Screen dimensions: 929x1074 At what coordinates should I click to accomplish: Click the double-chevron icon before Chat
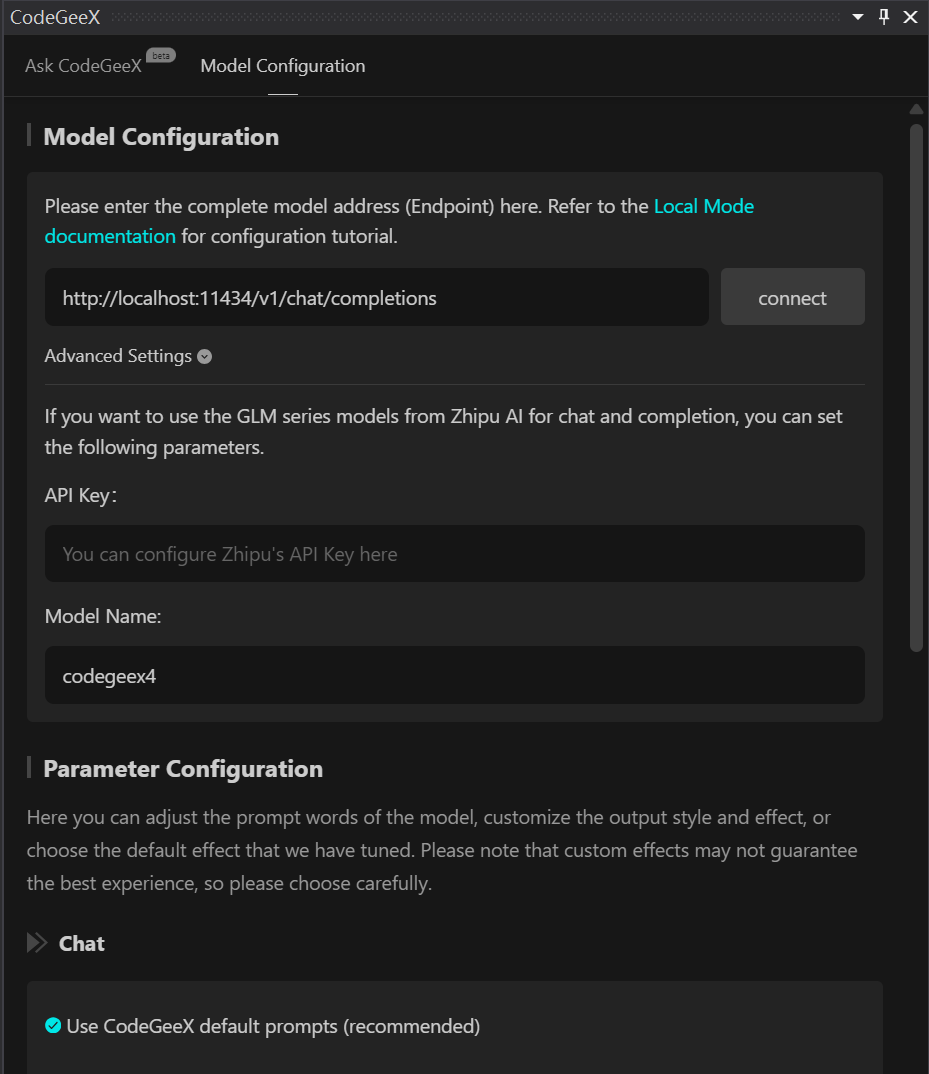click(x=36, y=942)
